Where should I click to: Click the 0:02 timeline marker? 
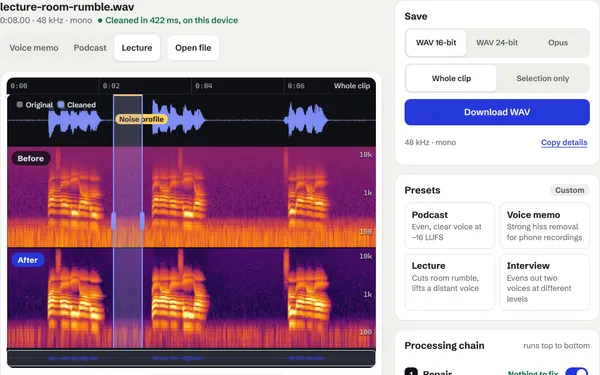(111, 86)
